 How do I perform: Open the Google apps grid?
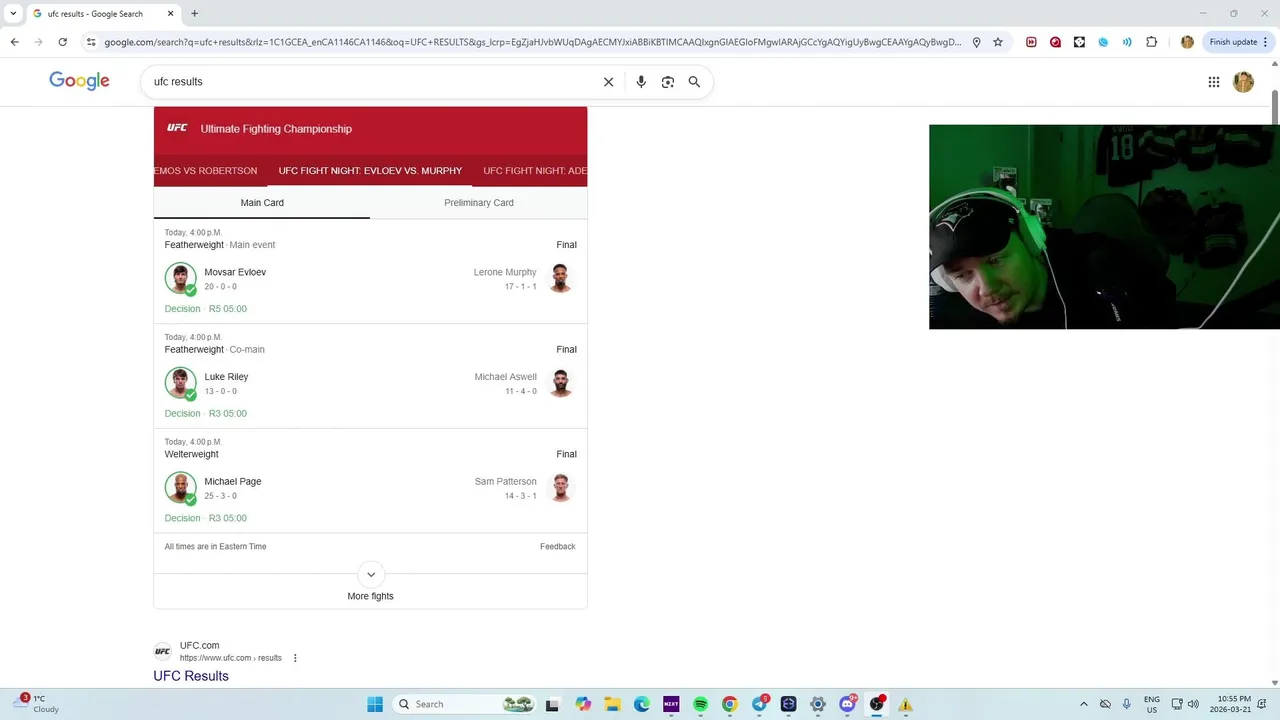[1214, 82]
